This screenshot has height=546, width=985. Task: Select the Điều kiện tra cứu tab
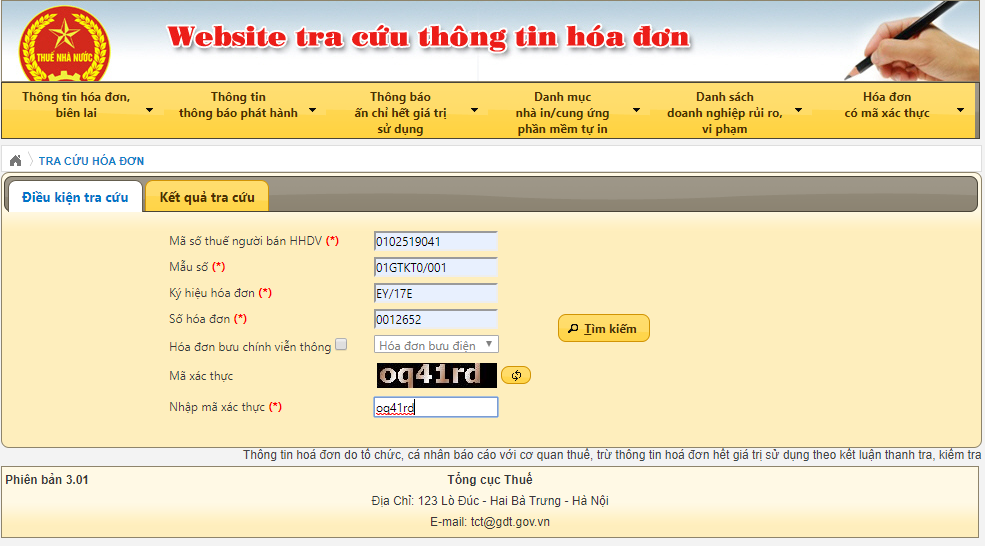[75, 197]
